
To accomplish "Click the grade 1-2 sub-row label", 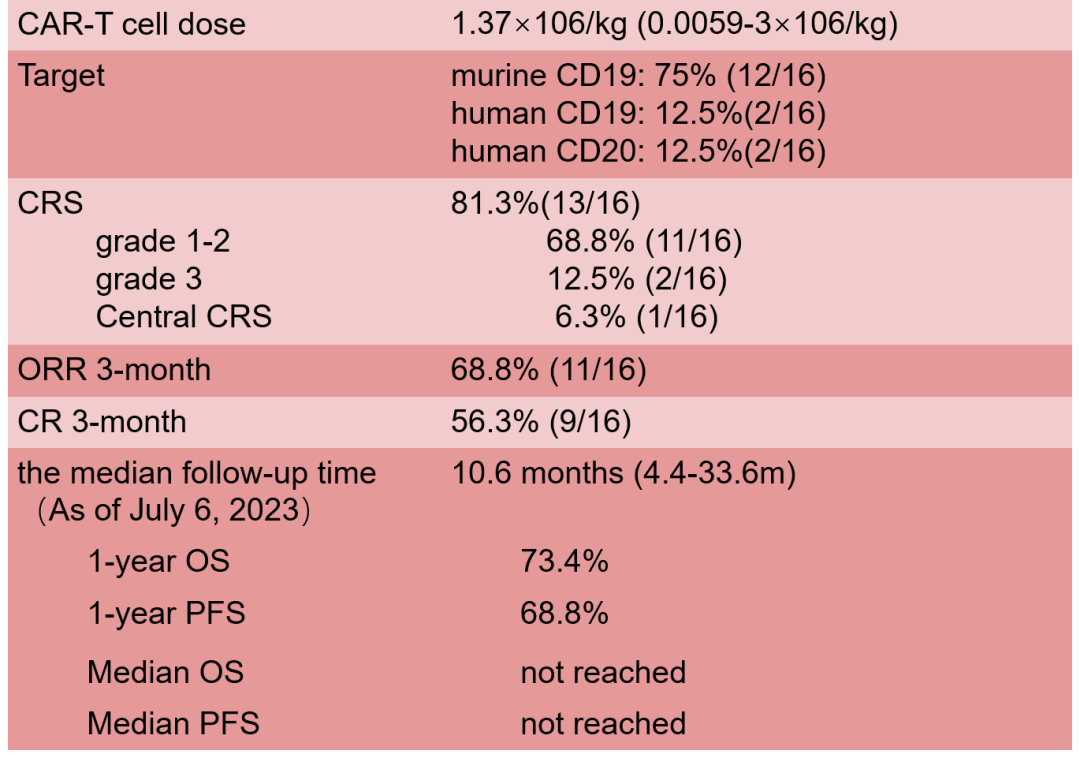I will (x=168, y=241).
